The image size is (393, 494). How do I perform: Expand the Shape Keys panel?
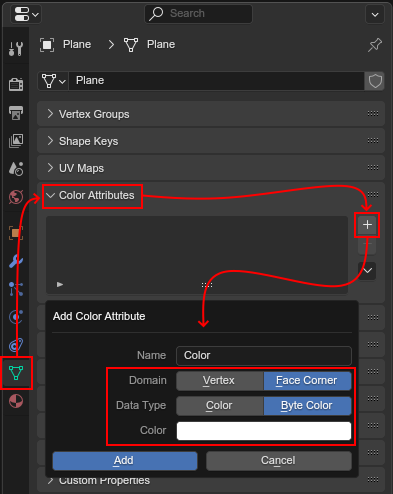pos(50,141)
